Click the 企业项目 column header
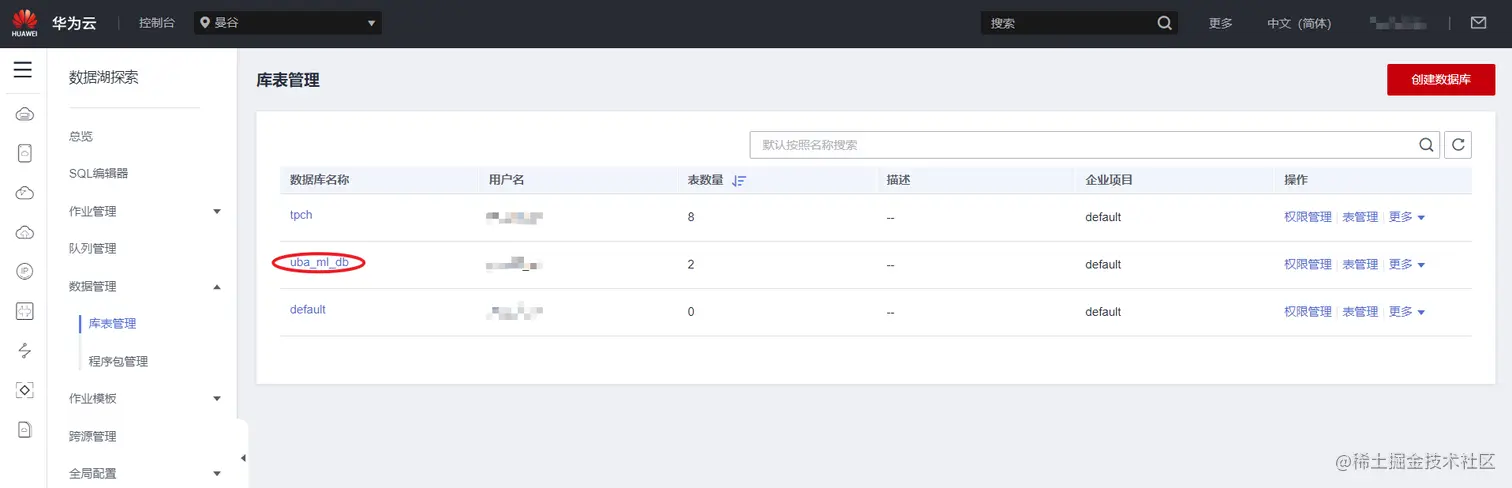The width and height of the screenshot is (1512, 488). pos(1109,181)
